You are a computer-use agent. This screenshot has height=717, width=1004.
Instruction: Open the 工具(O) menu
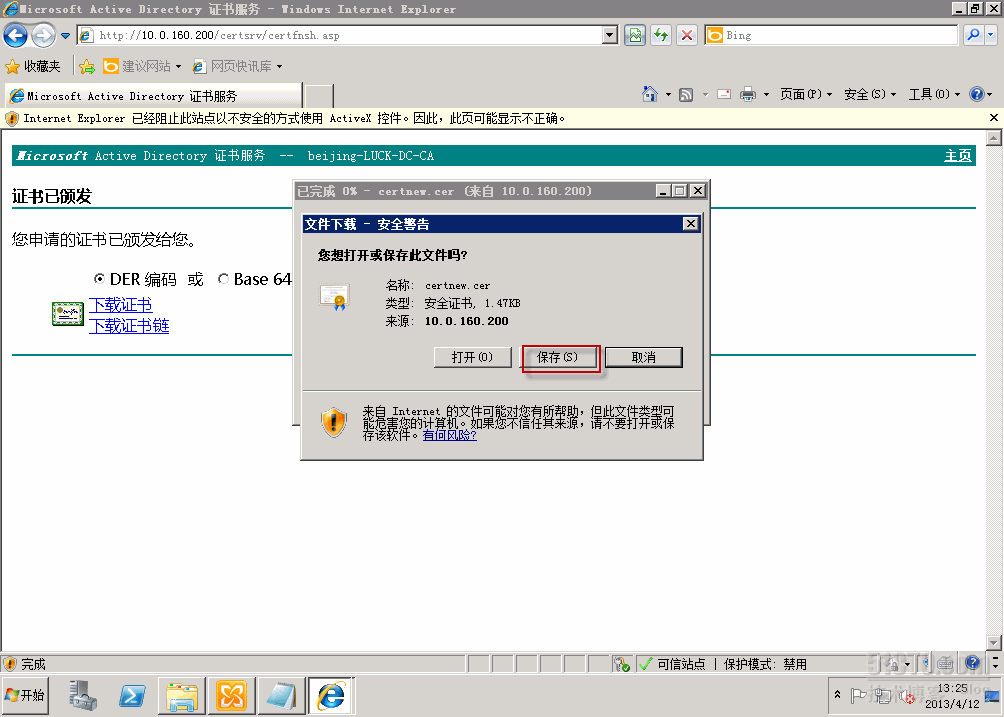point(934,95)
